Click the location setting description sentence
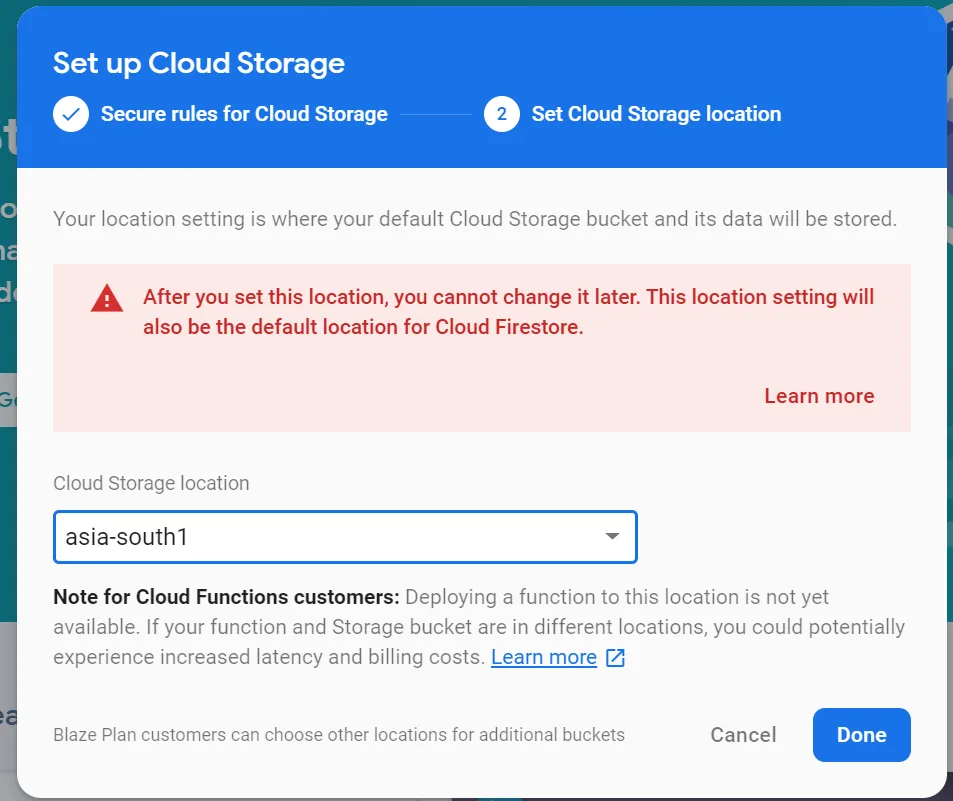This screenshot has width=953, height=801. tap(475, 219)
